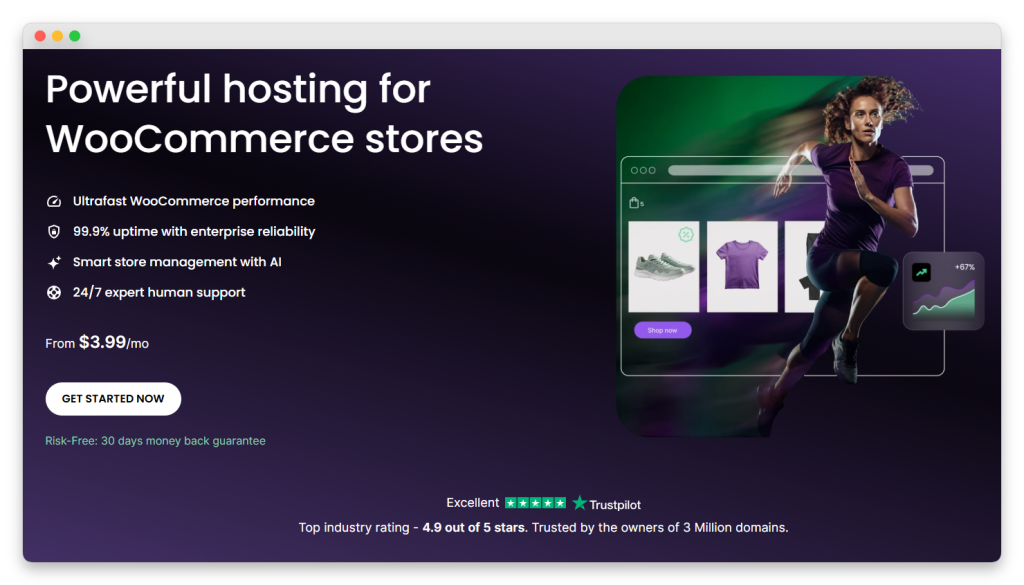Click the GET STARTED NOW button
This screenshot has height=585, width=1024.
coord(113,398)
